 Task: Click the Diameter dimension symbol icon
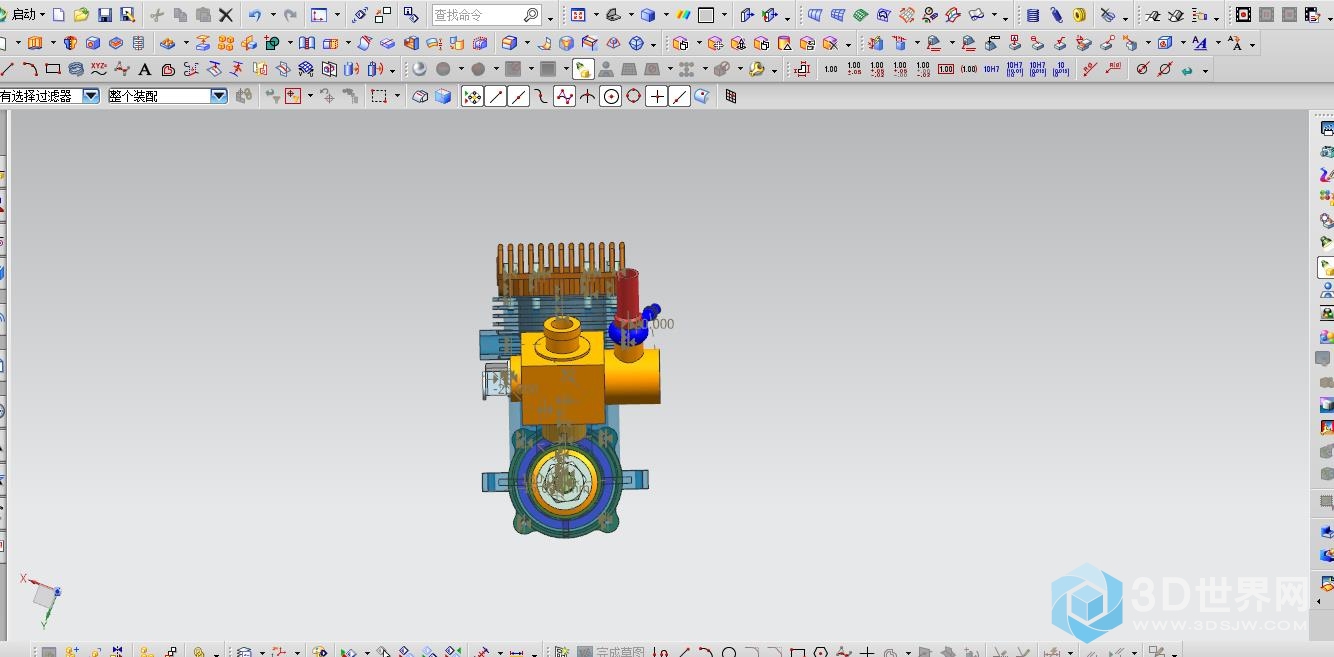click(x=1142, y=69)
